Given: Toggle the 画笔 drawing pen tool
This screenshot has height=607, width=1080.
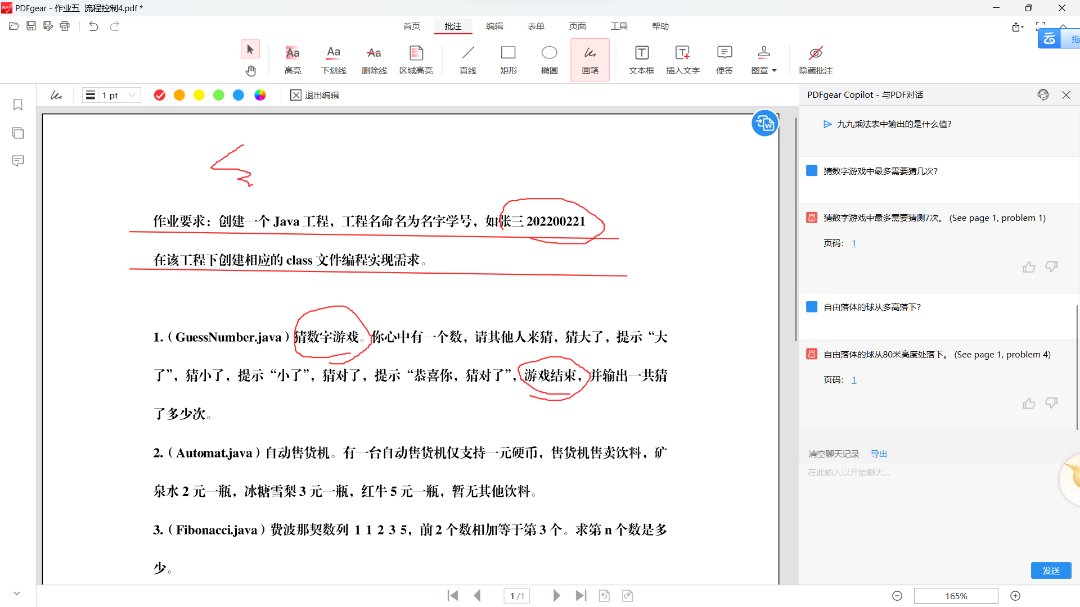Looking at the screenshot, I should point(590,58).
